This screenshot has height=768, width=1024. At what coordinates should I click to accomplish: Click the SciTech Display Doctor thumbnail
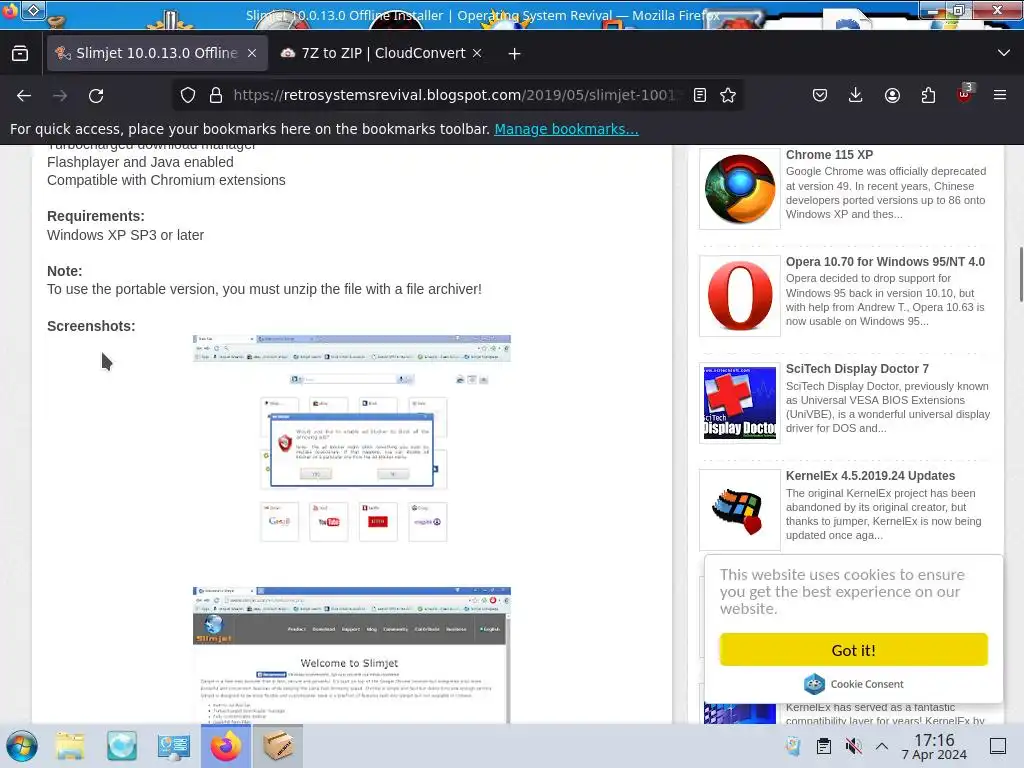coord(739,403)
